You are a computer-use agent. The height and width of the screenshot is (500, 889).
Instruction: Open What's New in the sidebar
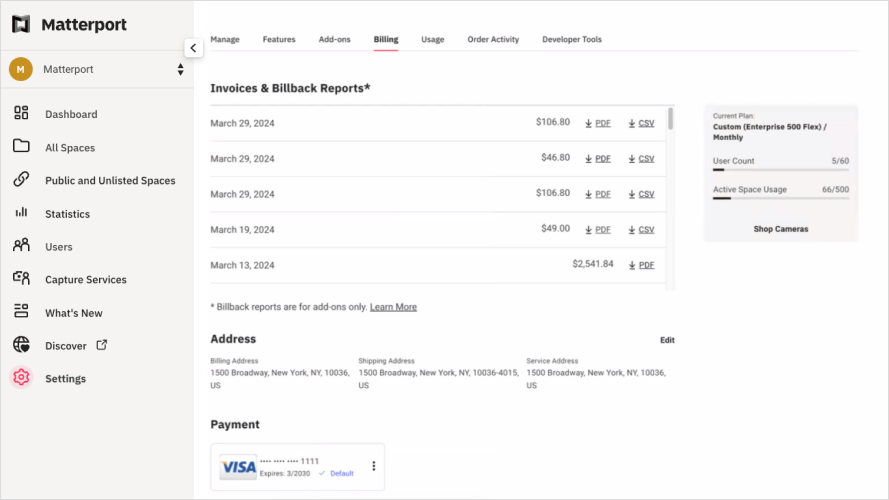pos(74,313)
